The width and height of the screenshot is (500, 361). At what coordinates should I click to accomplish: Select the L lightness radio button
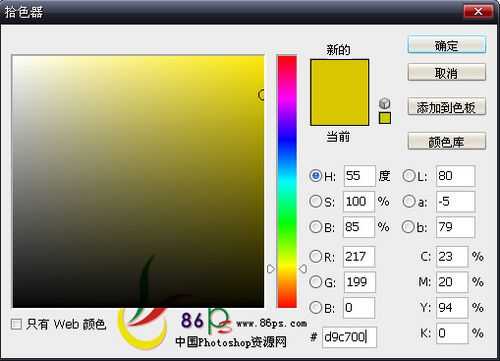[408, 176]
